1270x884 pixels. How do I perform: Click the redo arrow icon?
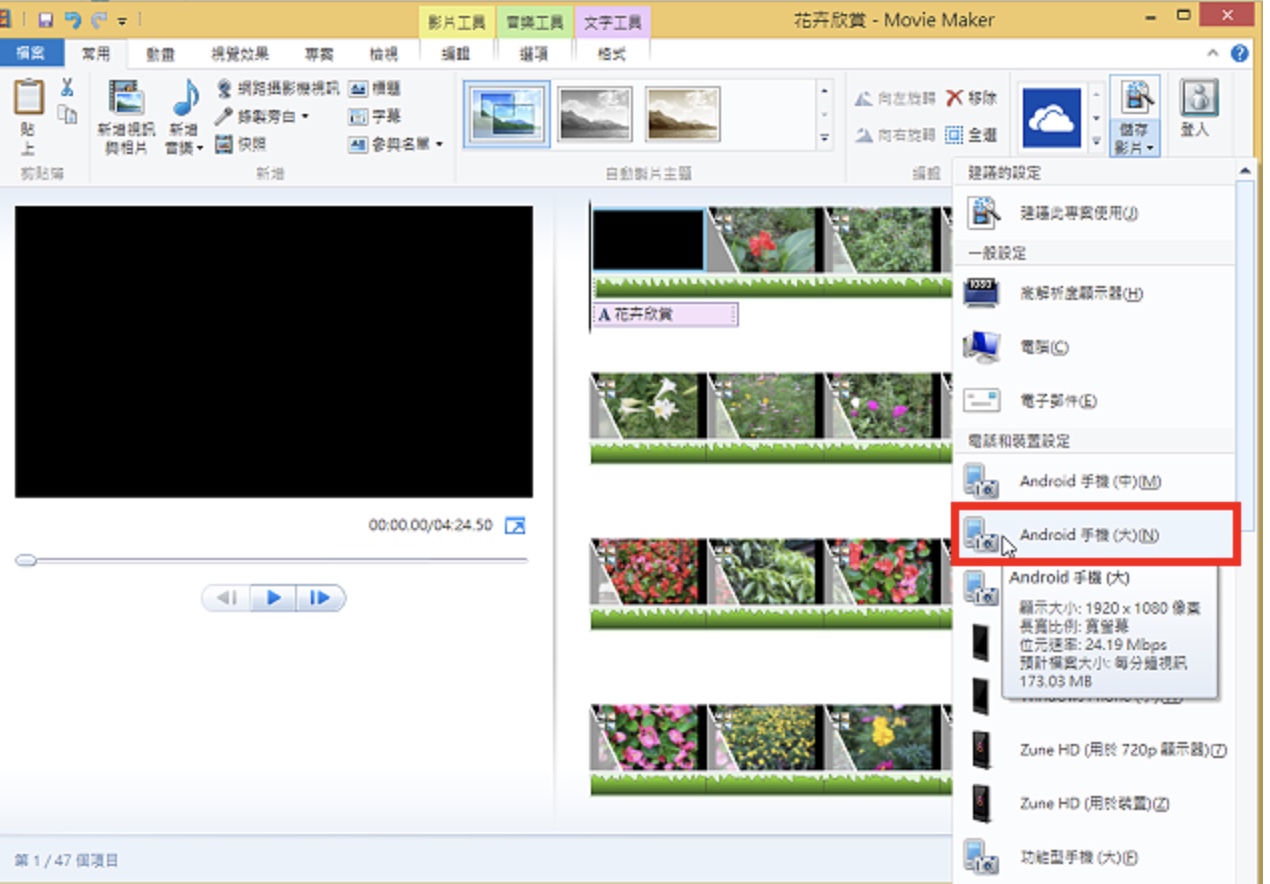click(99, 19)
